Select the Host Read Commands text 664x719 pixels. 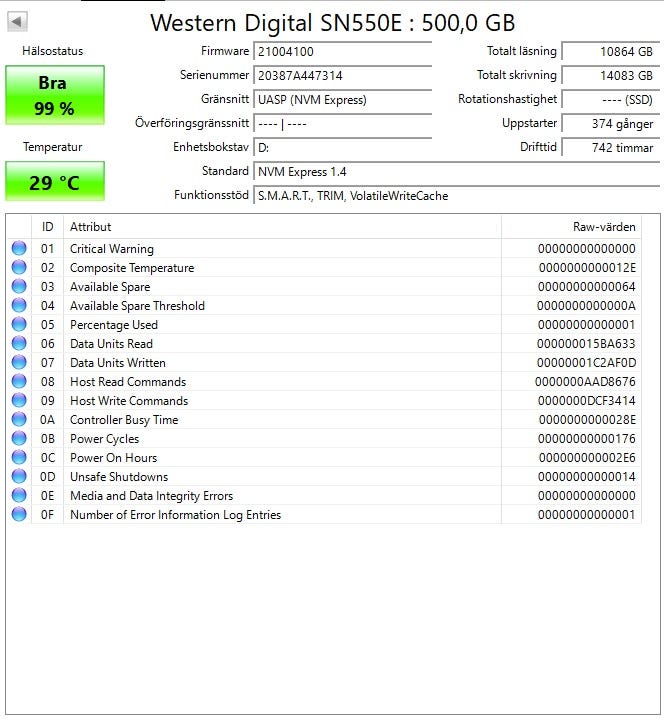[x=128, y=382]
